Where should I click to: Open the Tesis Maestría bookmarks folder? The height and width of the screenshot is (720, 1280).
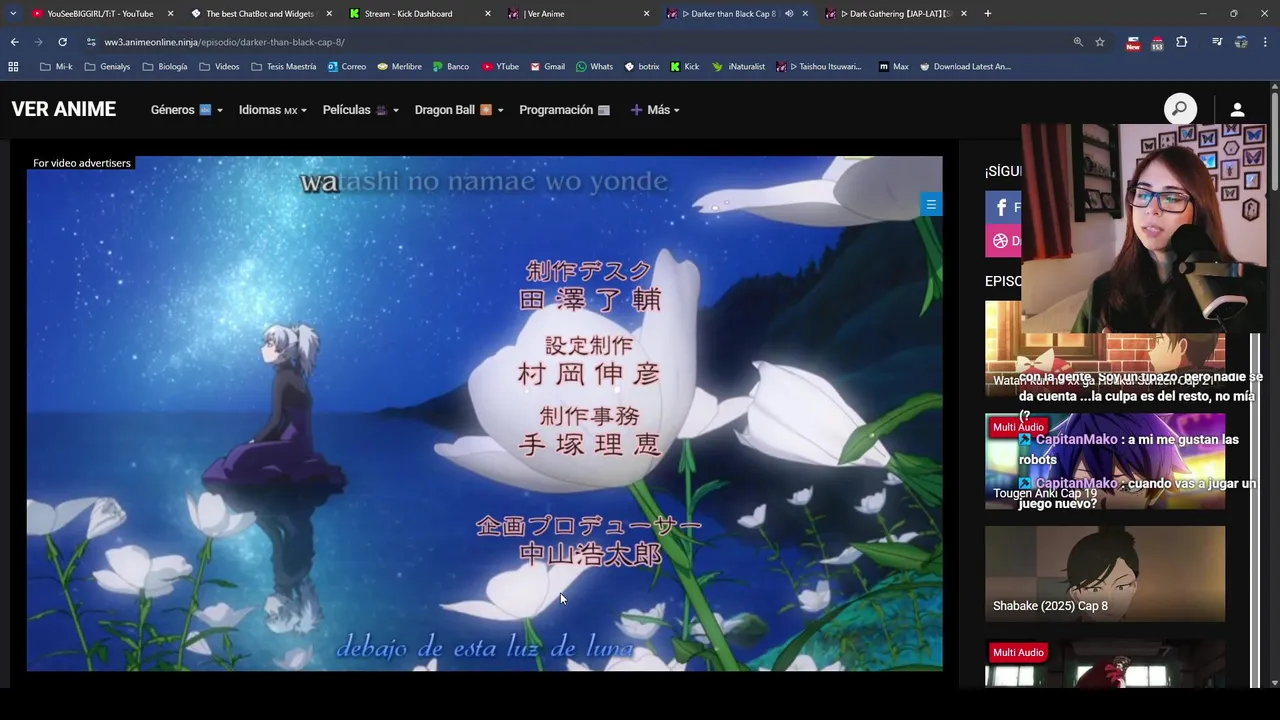point(284,67)
